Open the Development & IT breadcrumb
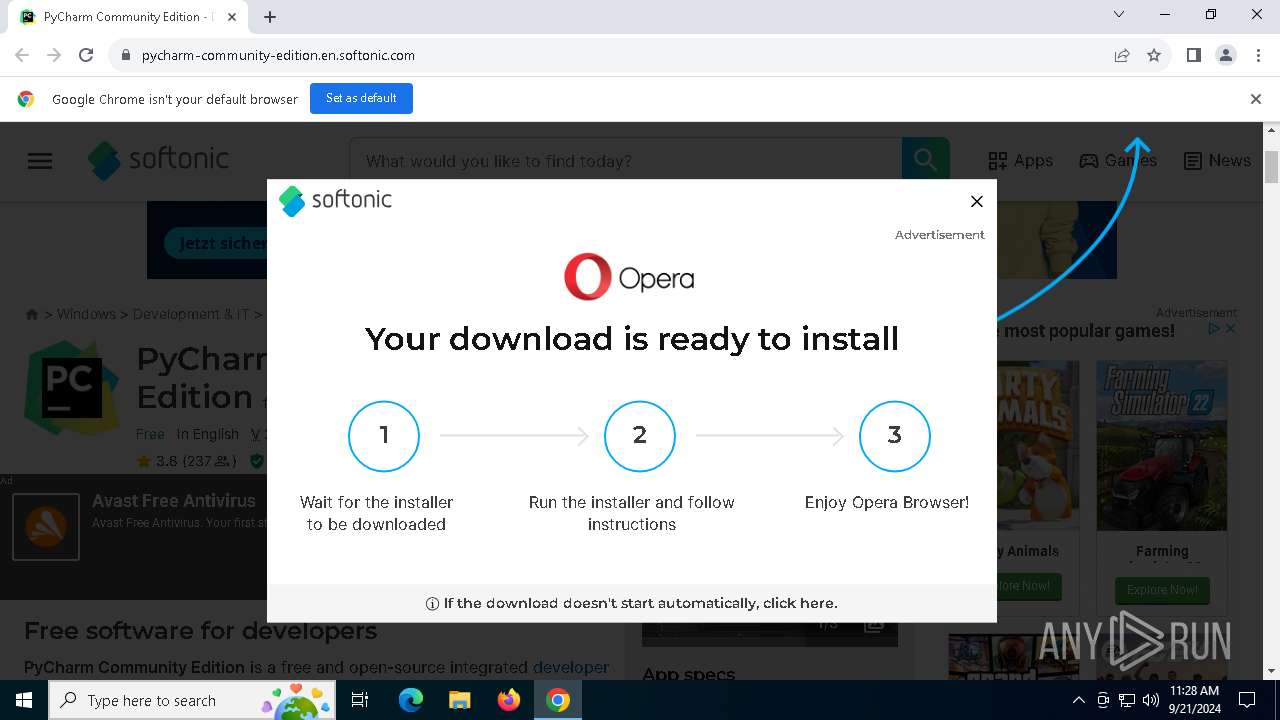This screenshot has width=1280, height=720. [x=190, y=314]
